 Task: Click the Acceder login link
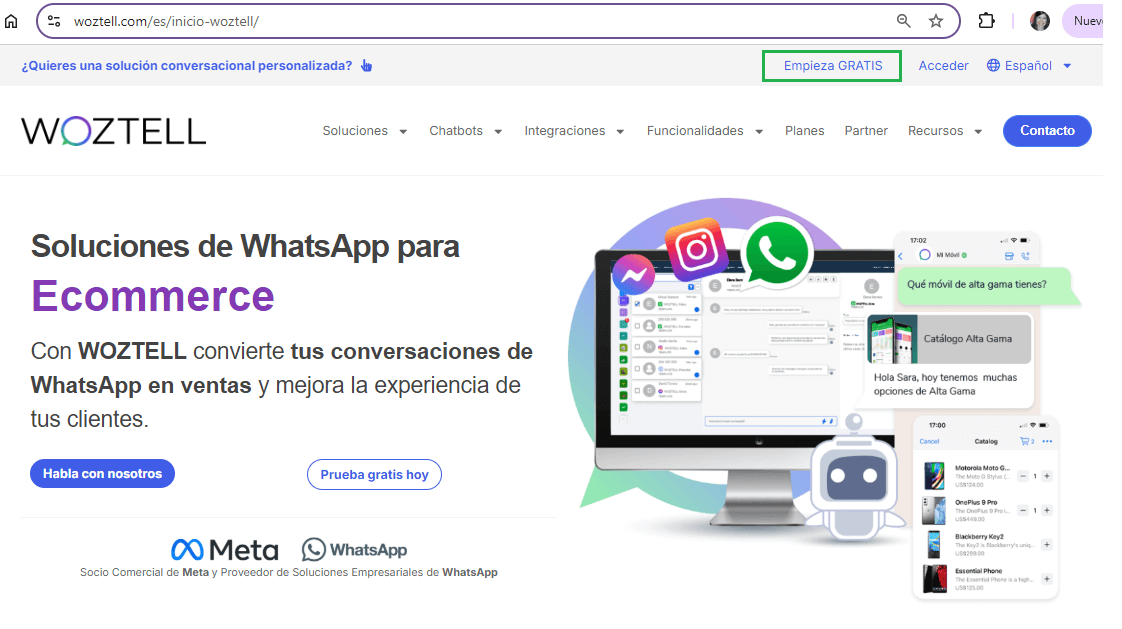[943, 66]
